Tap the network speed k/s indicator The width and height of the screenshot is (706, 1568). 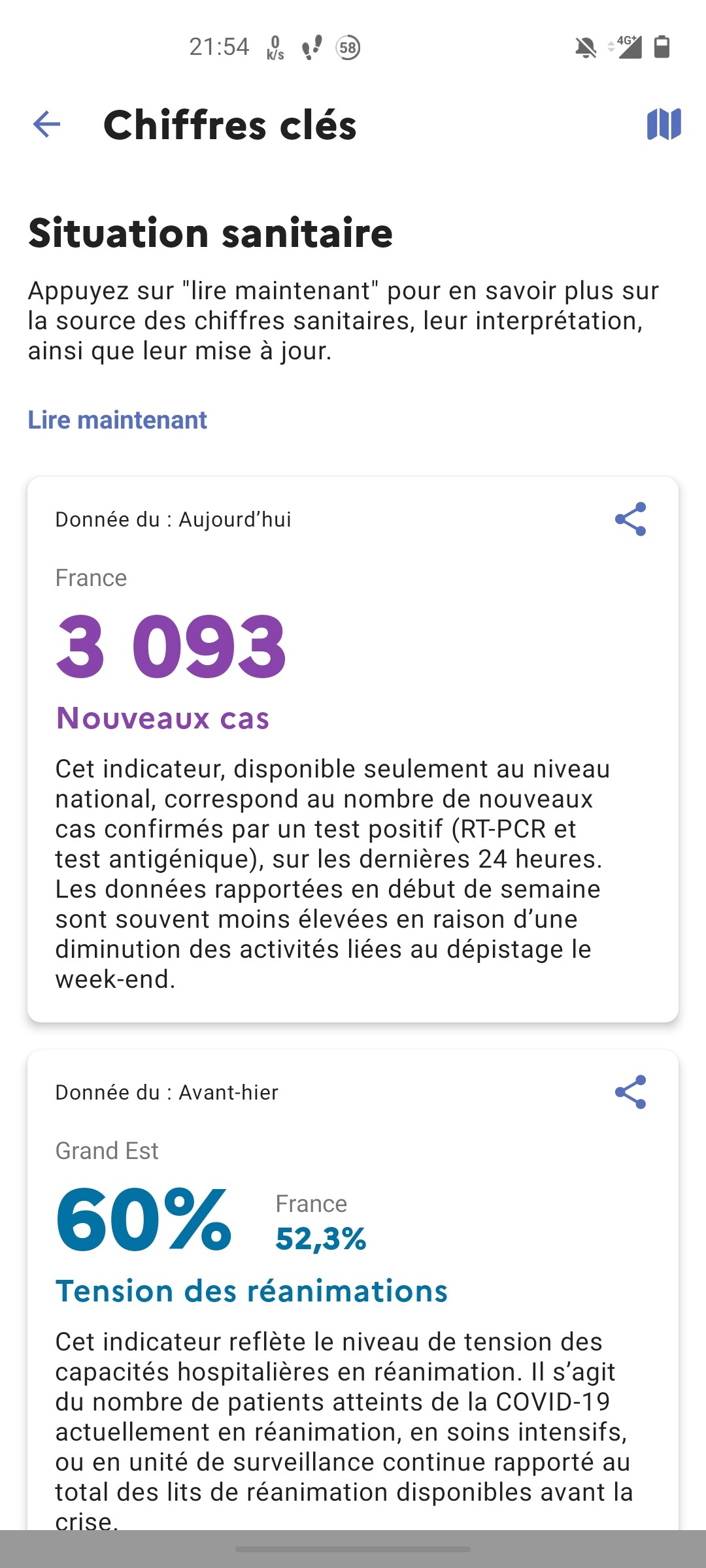pyautogui.click(x=275, y=48)
